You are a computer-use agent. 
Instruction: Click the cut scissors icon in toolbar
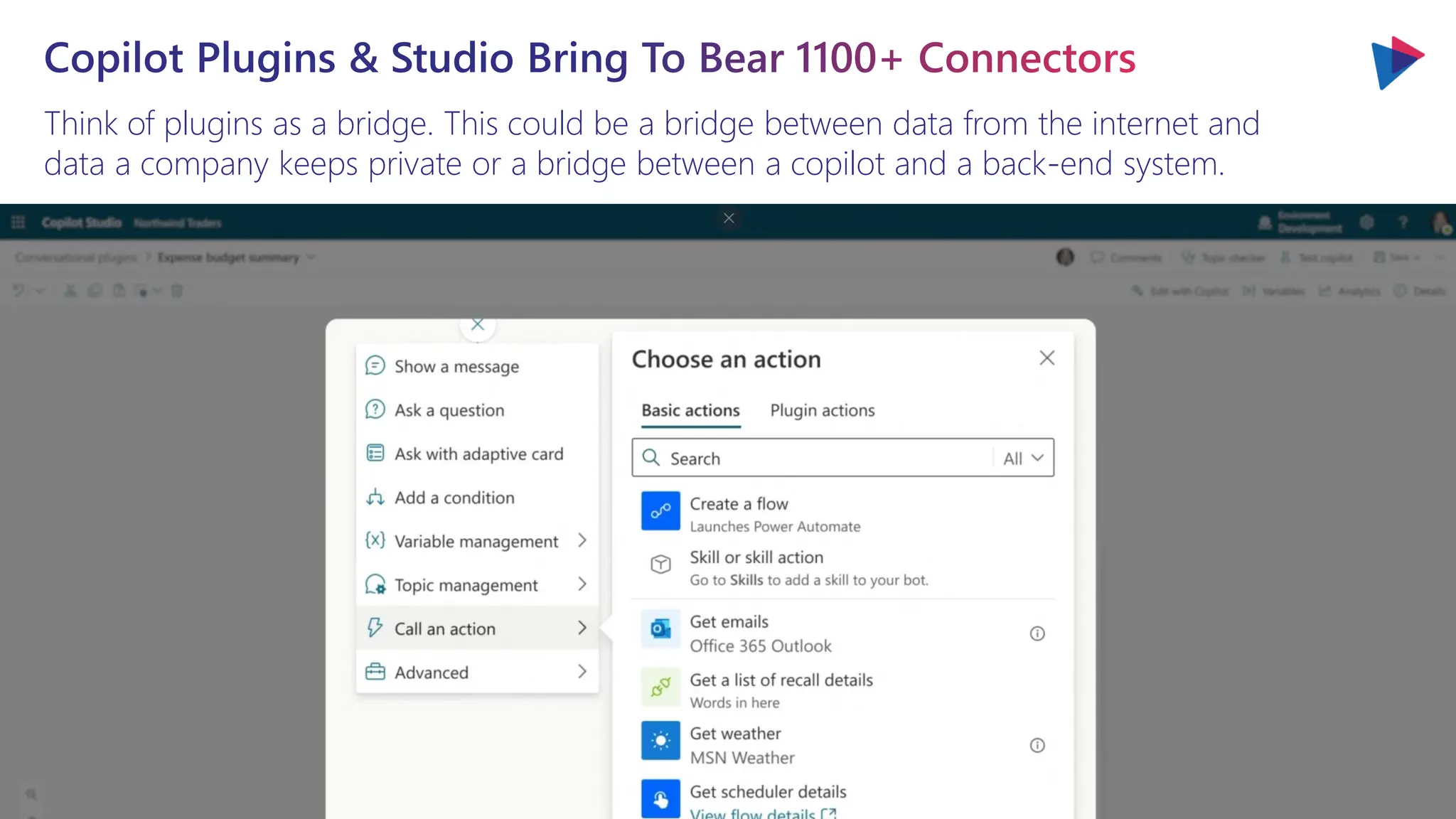point(70,290)
